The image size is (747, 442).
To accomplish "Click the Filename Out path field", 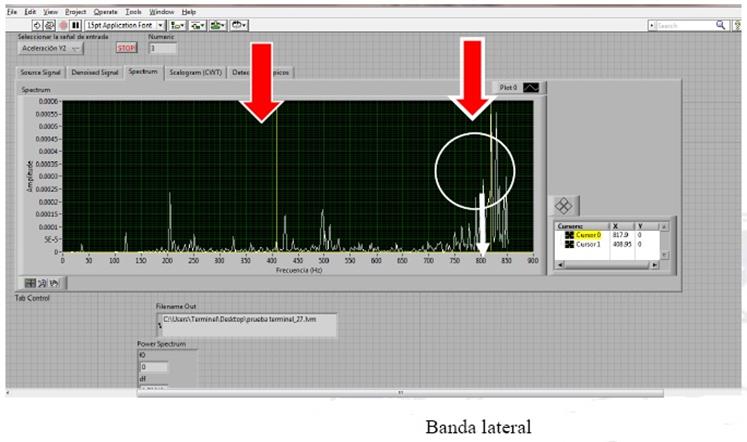I will pos(245,325).
